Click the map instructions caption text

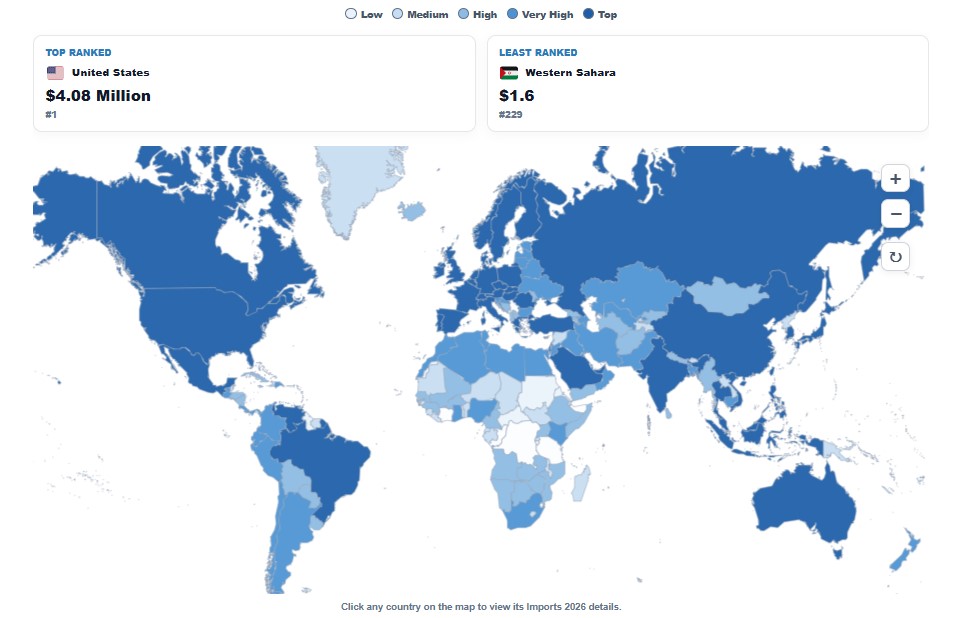(x=481, y=606)
